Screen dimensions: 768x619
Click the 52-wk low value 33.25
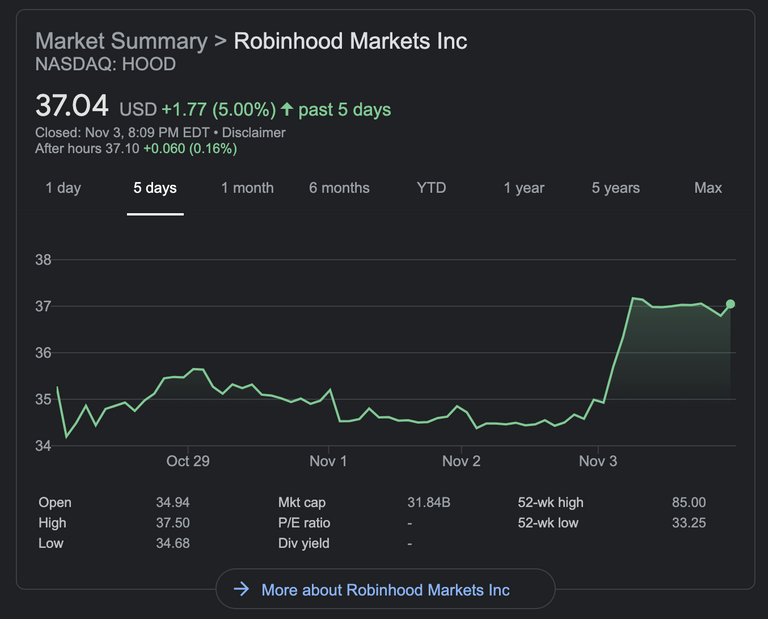click(x=689, y=523)
